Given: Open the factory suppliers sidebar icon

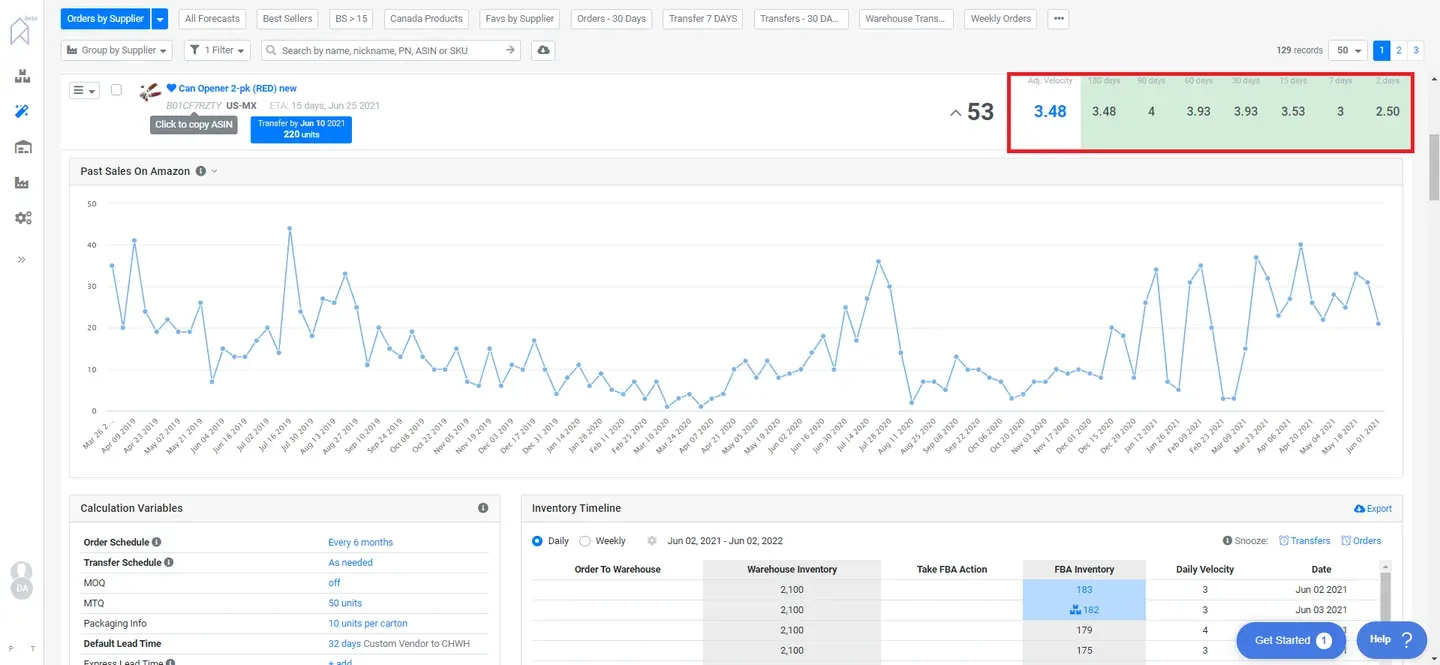Looking at the screenshot, I should tap(22, 183).
